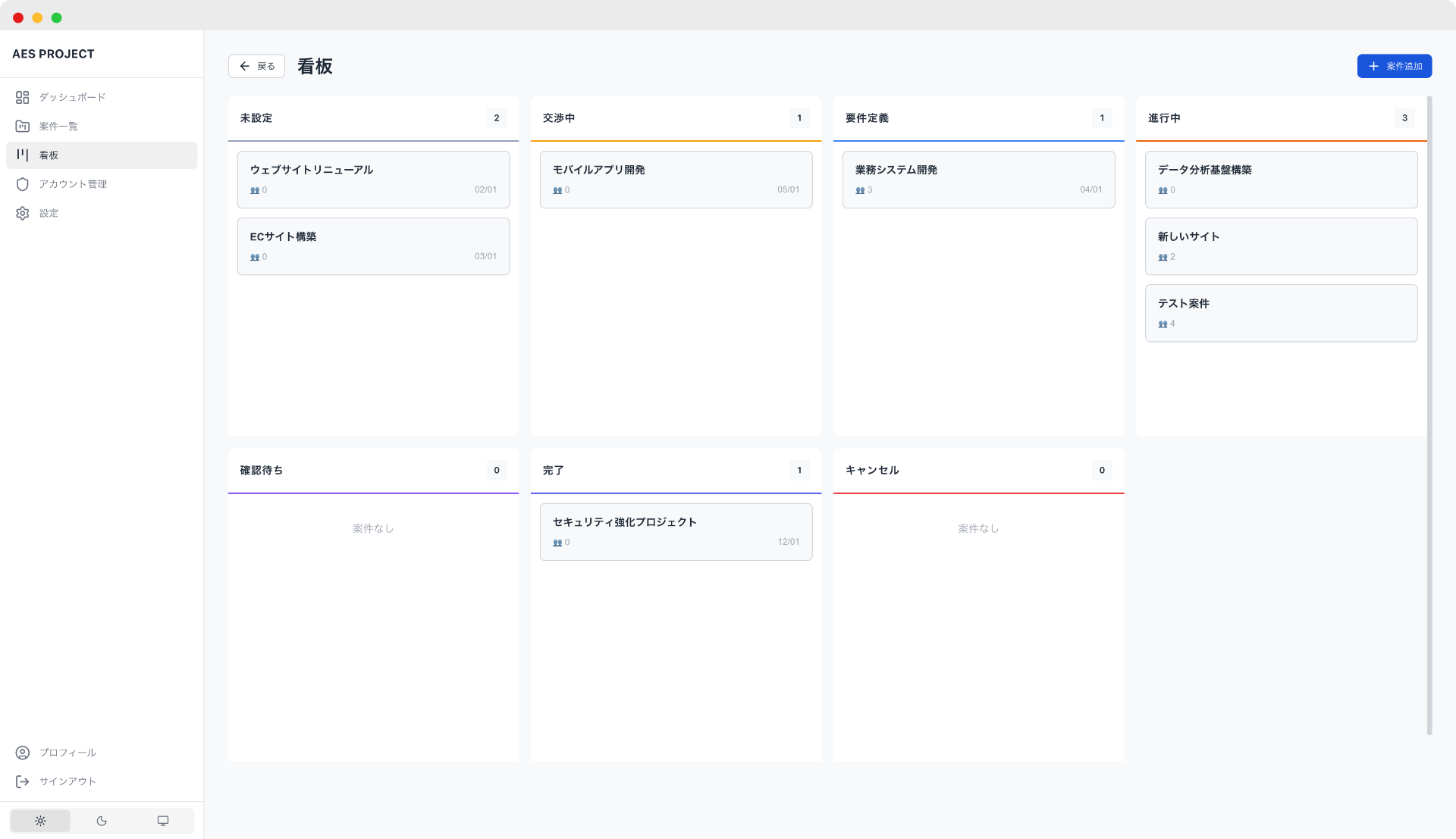Click members icon on テスト案件 card

tap(1163, 324)
